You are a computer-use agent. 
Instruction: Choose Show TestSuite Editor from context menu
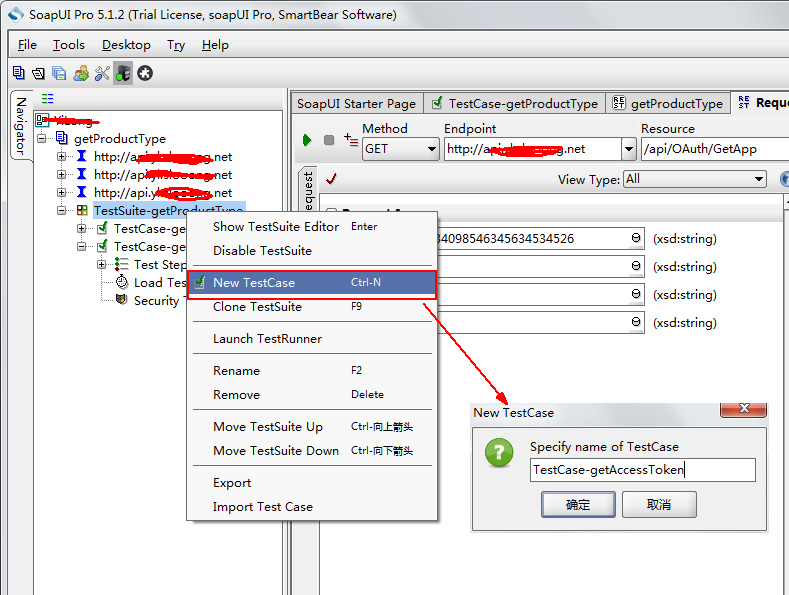pos(312,227)
